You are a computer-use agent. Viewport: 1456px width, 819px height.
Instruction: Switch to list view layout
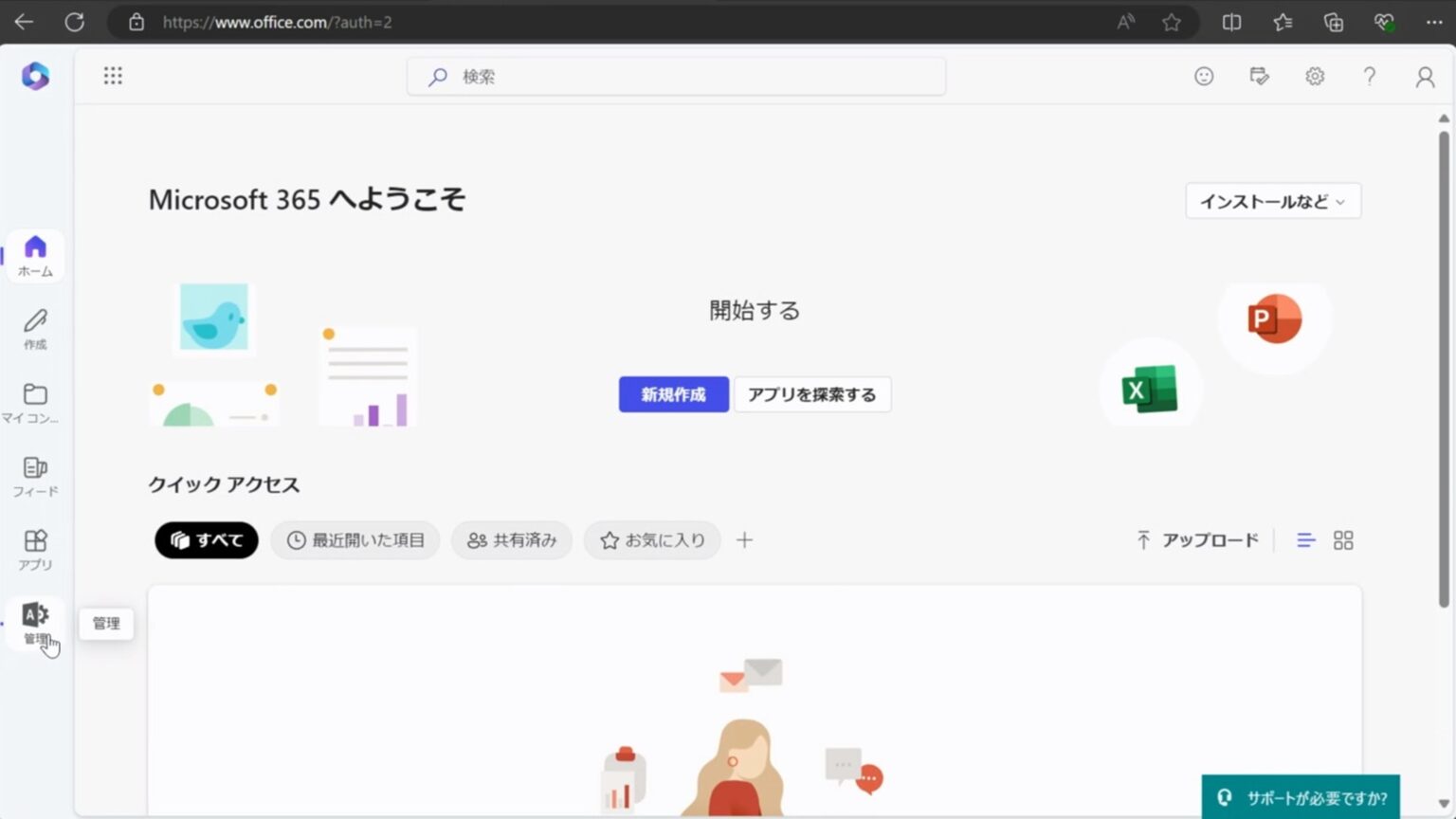1305,540
